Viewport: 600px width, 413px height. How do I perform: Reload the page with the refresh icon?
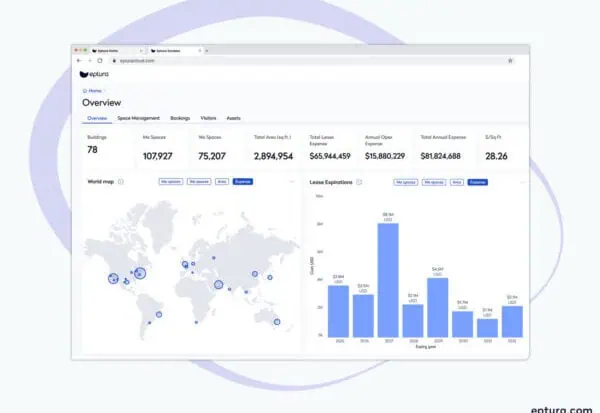(x=100, y=60)
